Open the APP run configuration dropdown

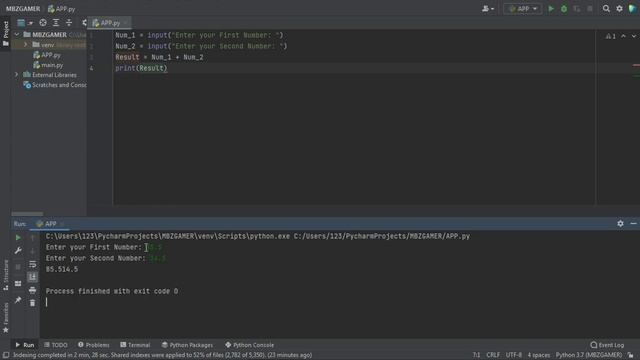[523, 9]
